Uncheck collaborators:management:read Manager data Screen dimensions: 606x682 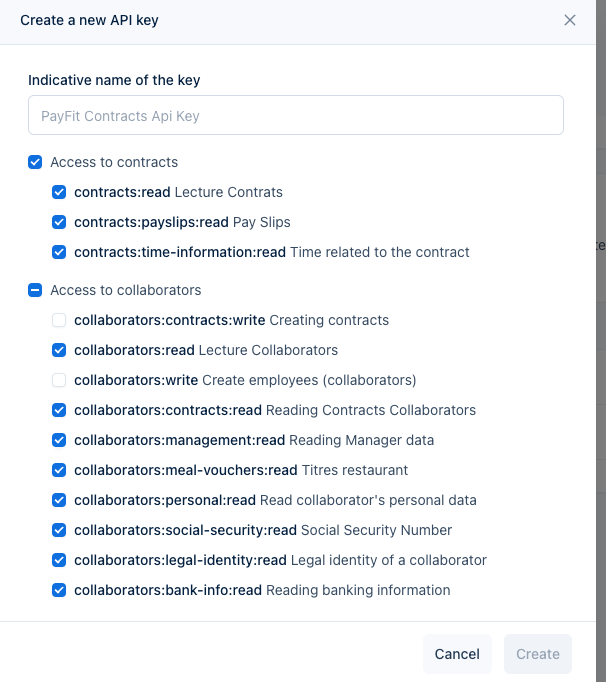(x=59, y=440)
